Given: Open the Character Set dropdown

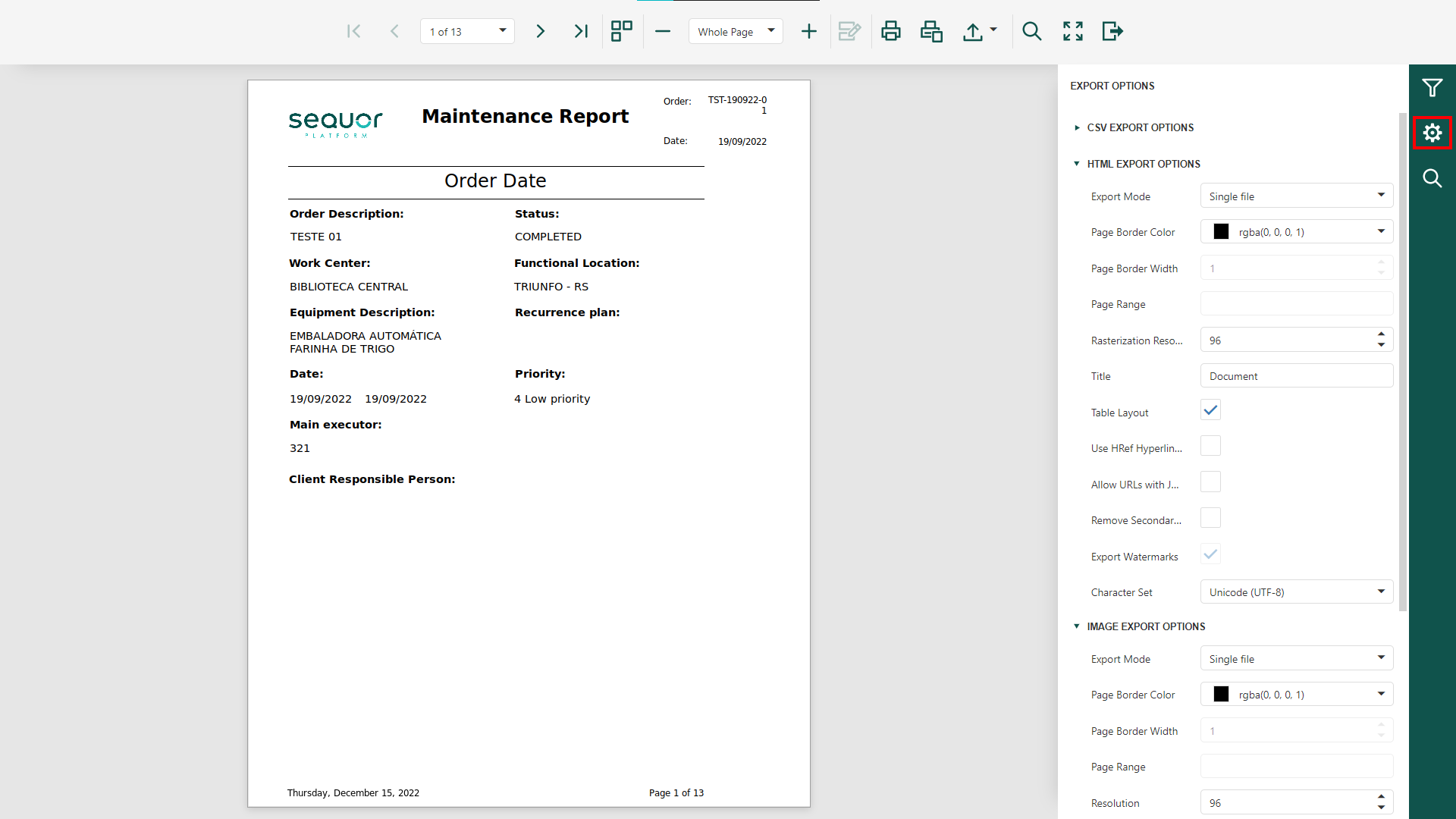Looking at the screenshot, I should tap(1296, 591).
